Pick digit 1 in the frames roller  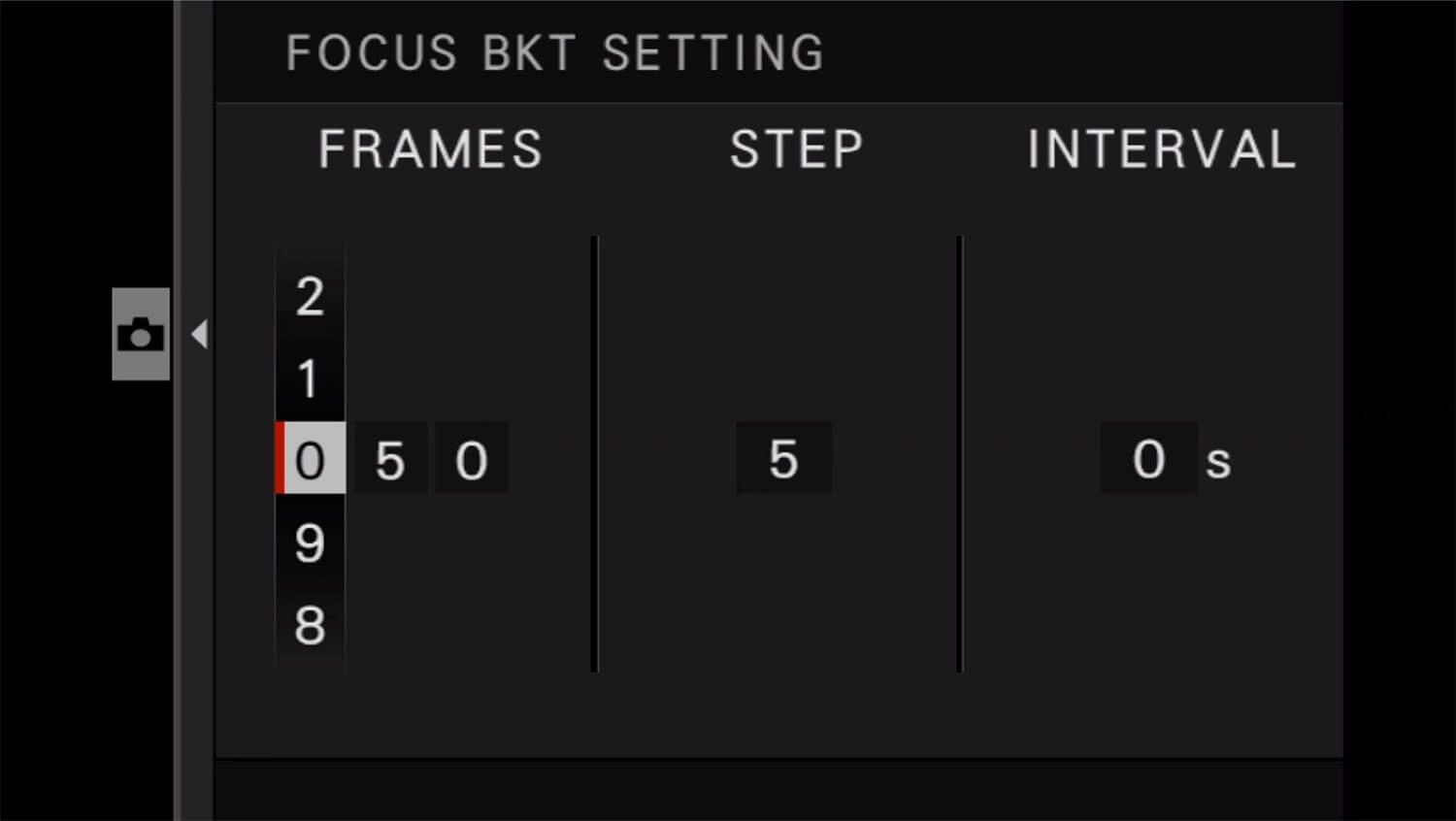tap(310, 378)
